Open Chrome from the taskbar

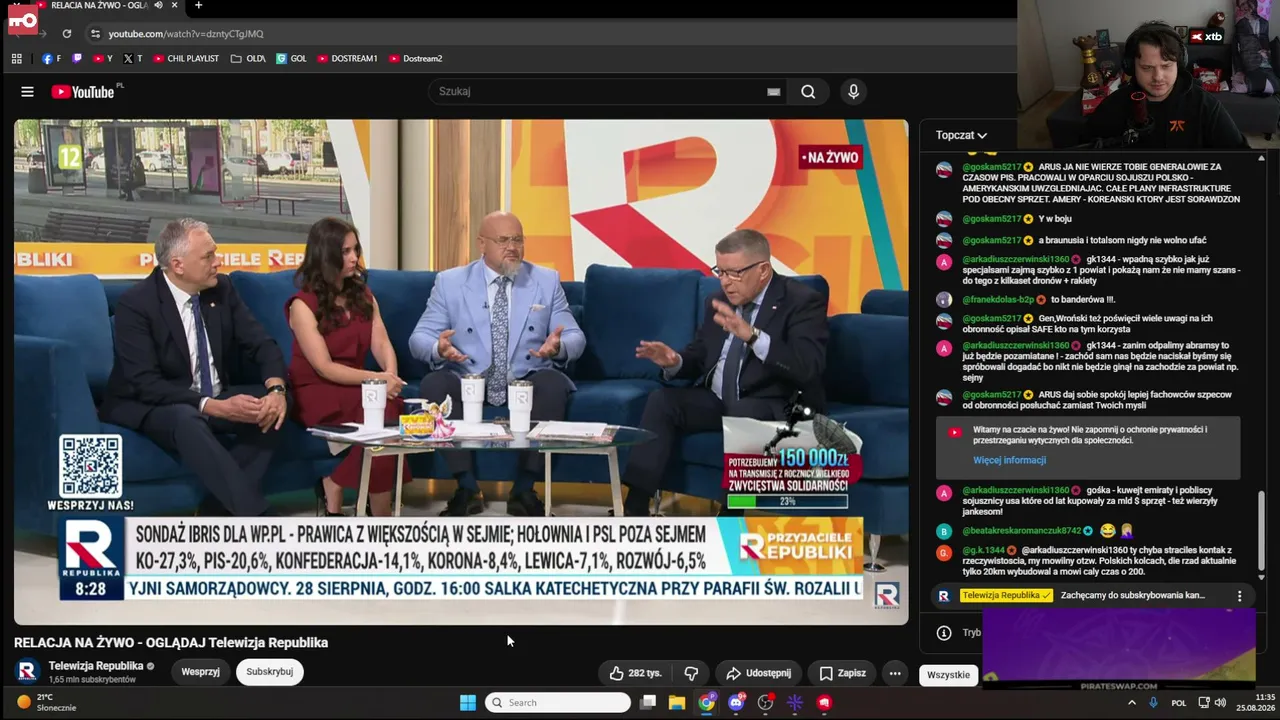coord(707,703)
